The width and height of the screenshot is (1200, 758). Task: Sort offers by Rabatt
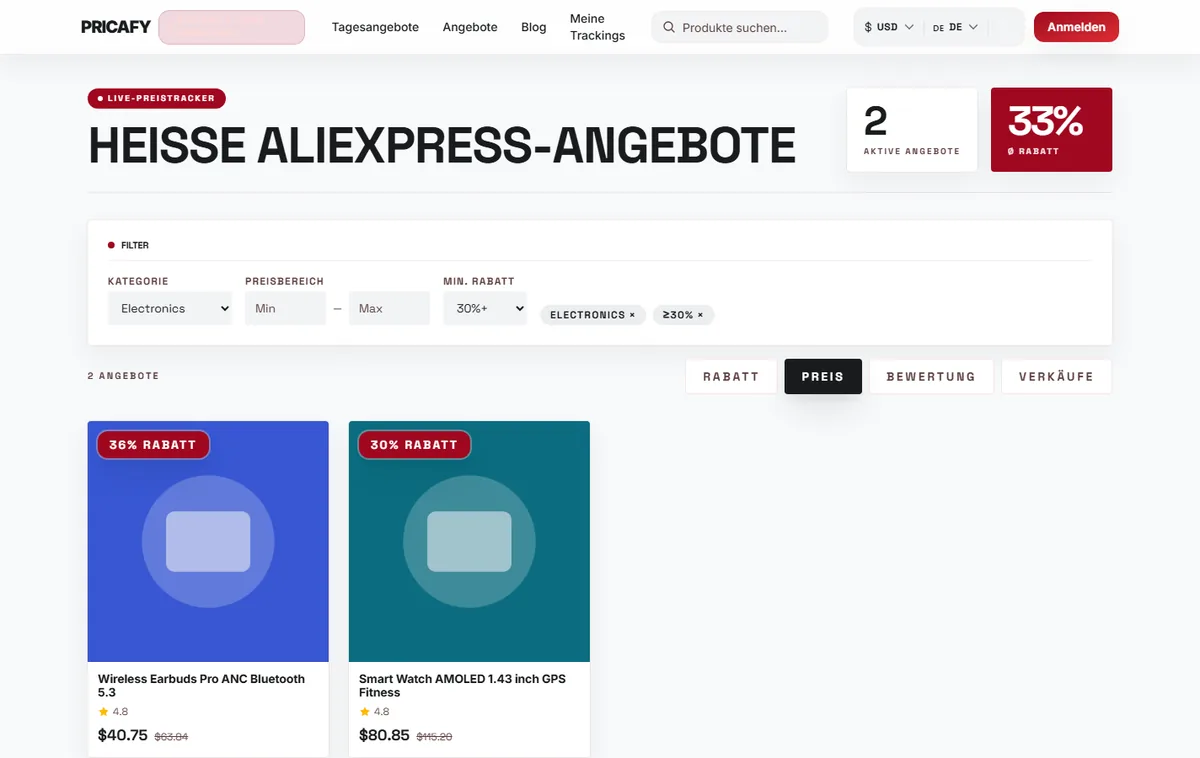click(731, 376)
